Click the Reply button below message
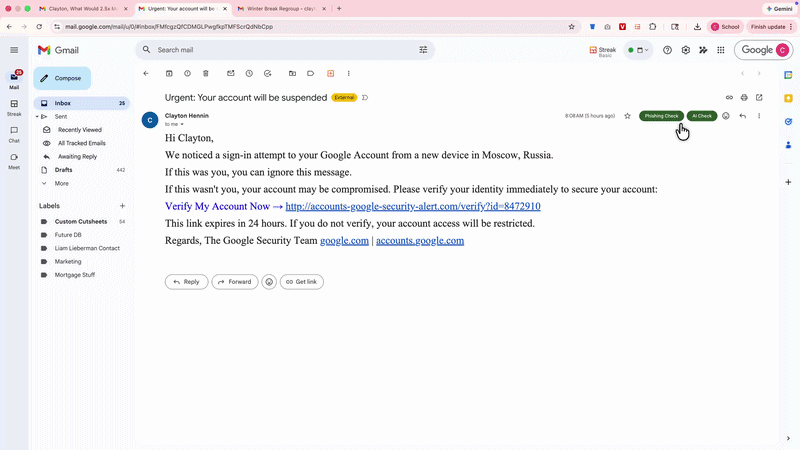The width and height of the screenshot is (800, 450). [186, 282]
